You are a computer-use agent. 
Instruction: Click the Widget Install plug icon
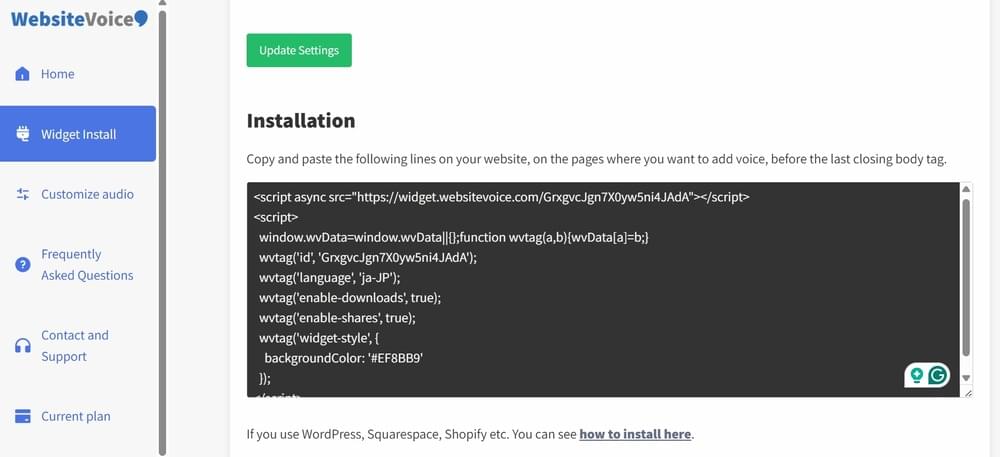point(22,134)
